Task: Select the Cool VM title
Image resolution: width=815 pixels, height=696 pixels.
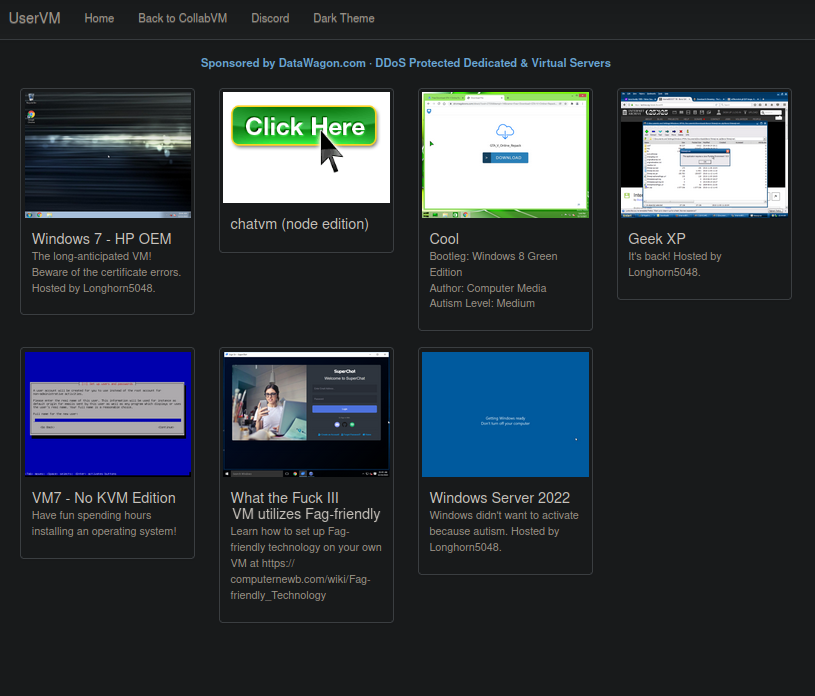Action: click(444, 239)
